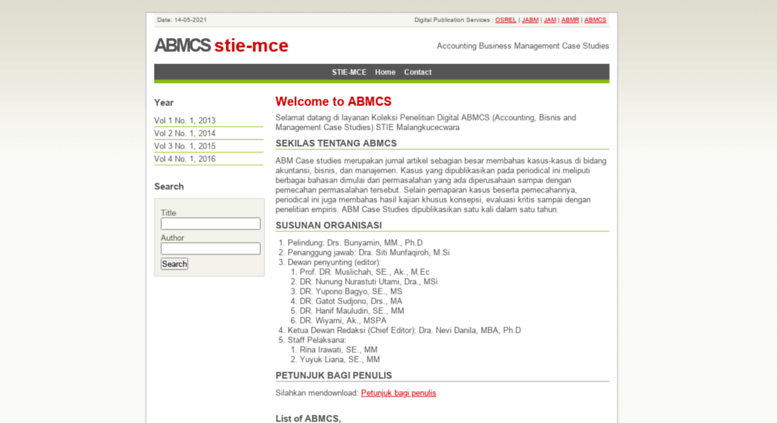Viewport: 777px width, 423px height.
Task: Click the ABMCS stie-mce site logo
Action: click(x=221, y=46)
